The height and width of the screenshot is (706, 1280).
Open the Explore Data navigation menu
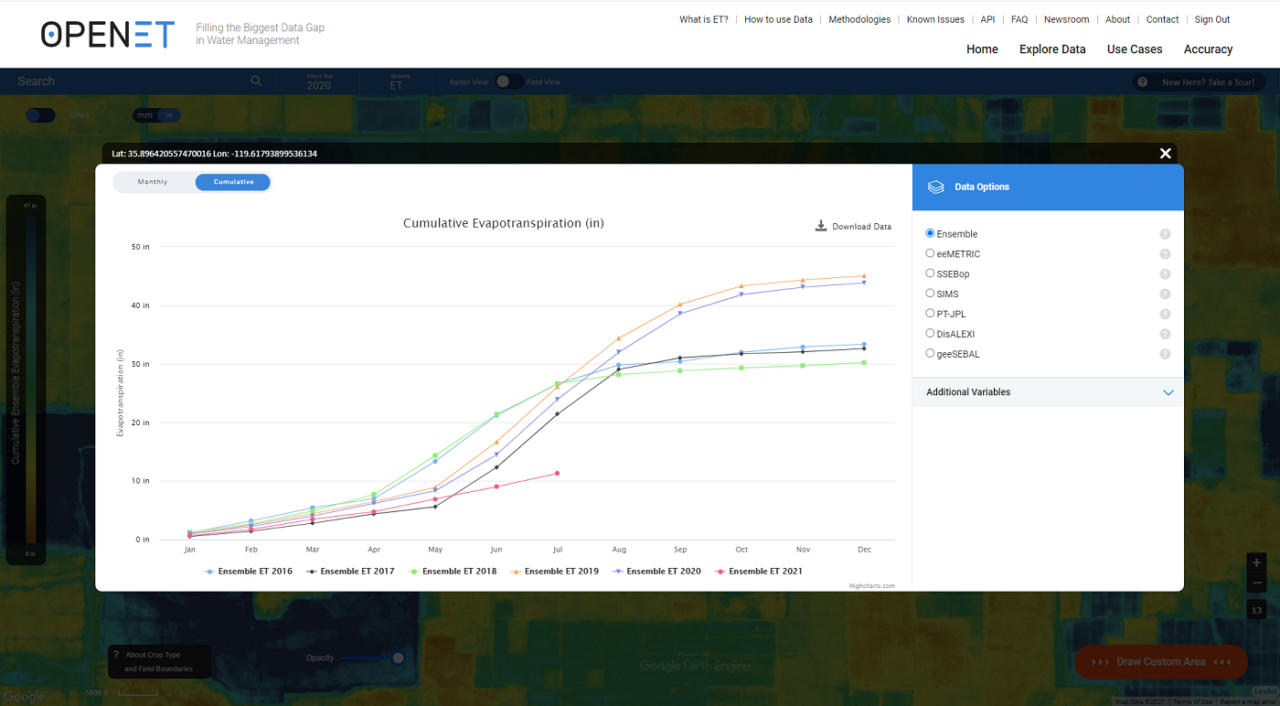(1052, 48)
